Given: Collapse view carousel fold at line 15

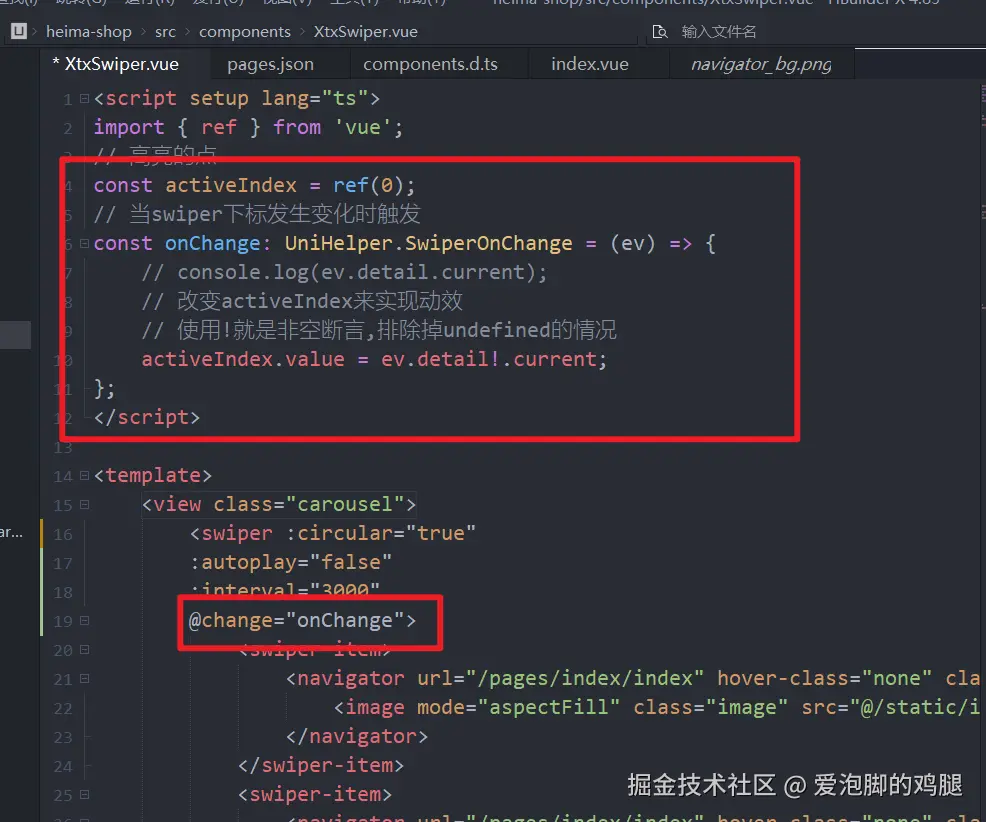Looking at the screenshot, I should coord(84,504).
